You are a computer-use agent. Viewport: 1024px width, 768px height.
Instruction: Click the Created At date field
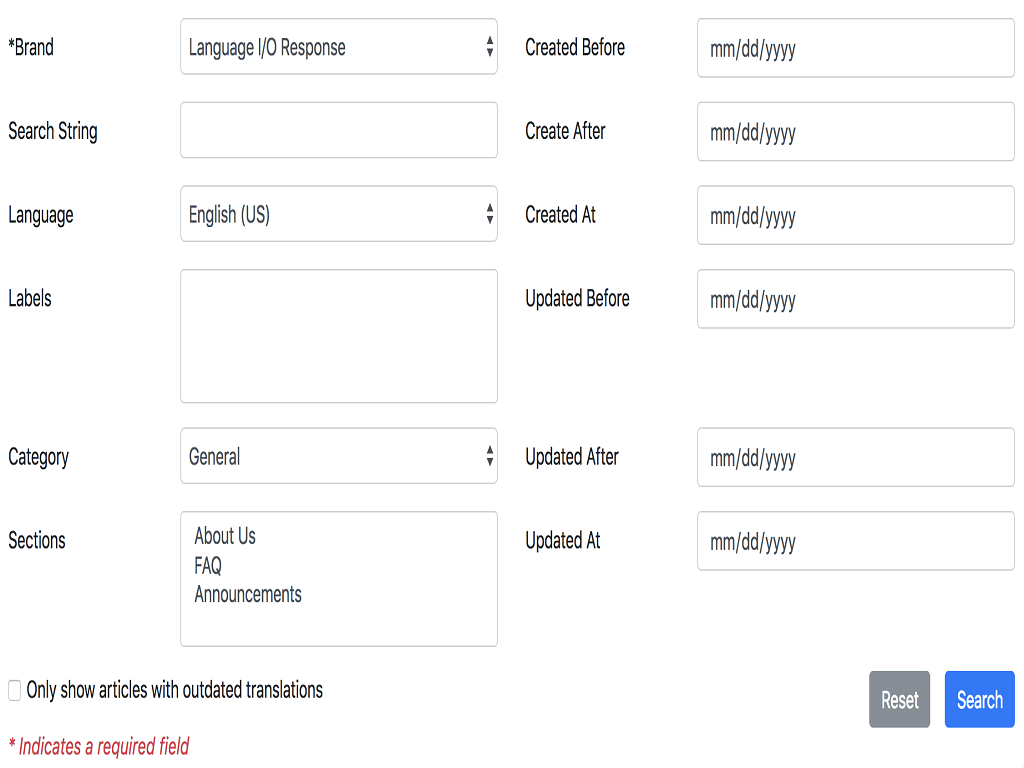pos(855,215)
